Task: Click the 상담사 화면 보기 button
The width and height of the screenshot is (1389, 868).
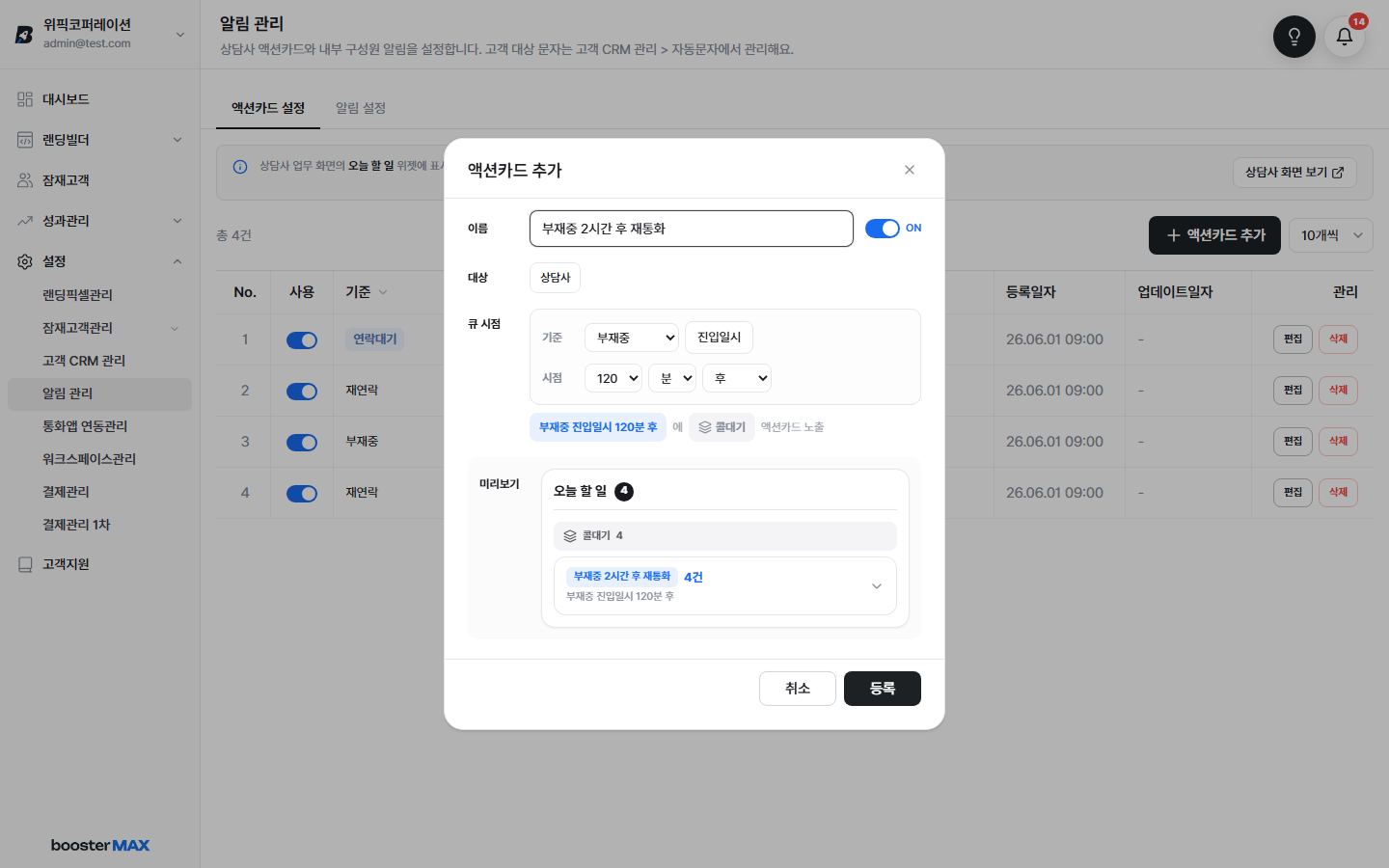Action: pos(1294,173)
